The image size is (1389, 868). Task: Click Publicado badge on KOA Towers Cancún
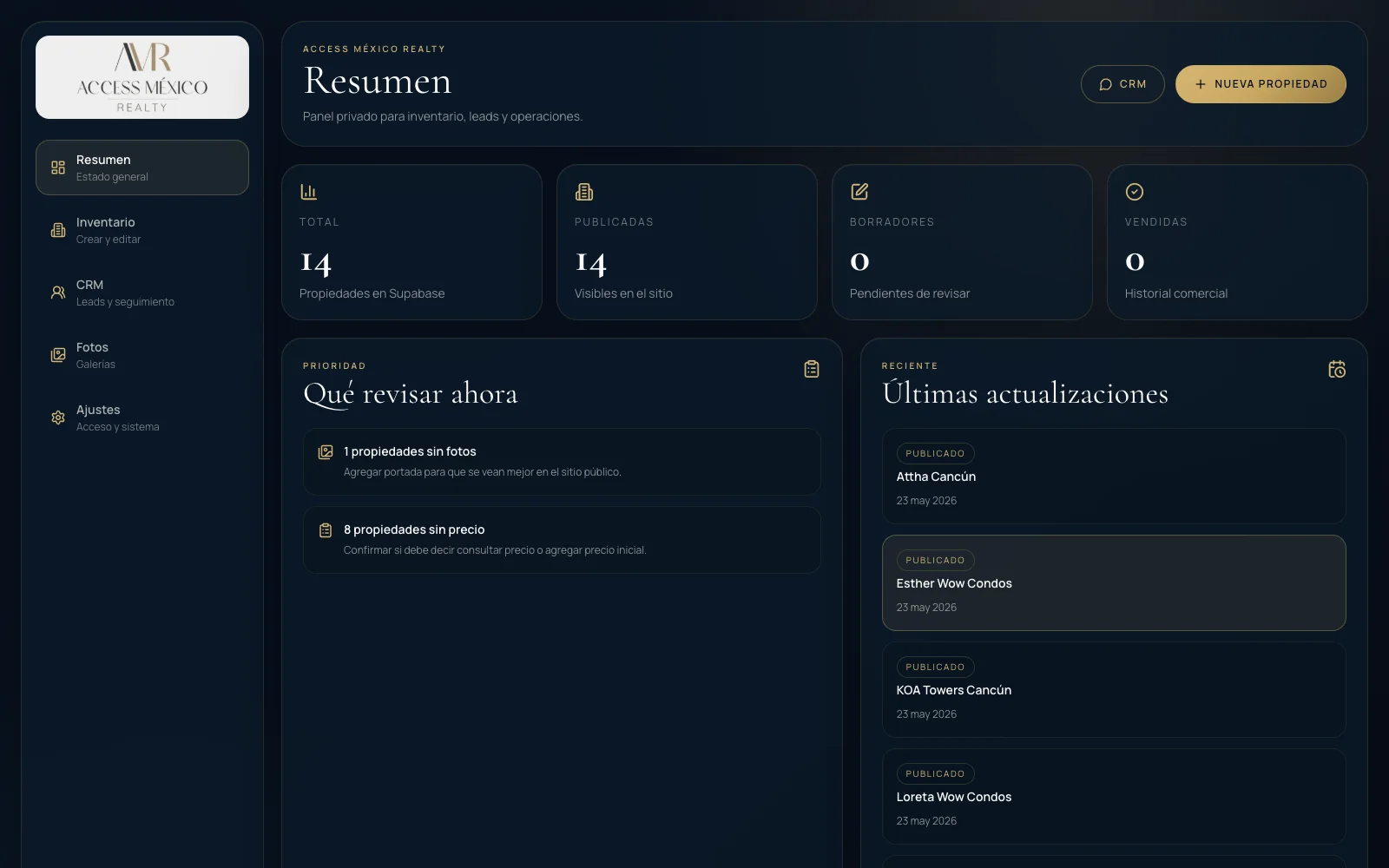coord(935,667)
